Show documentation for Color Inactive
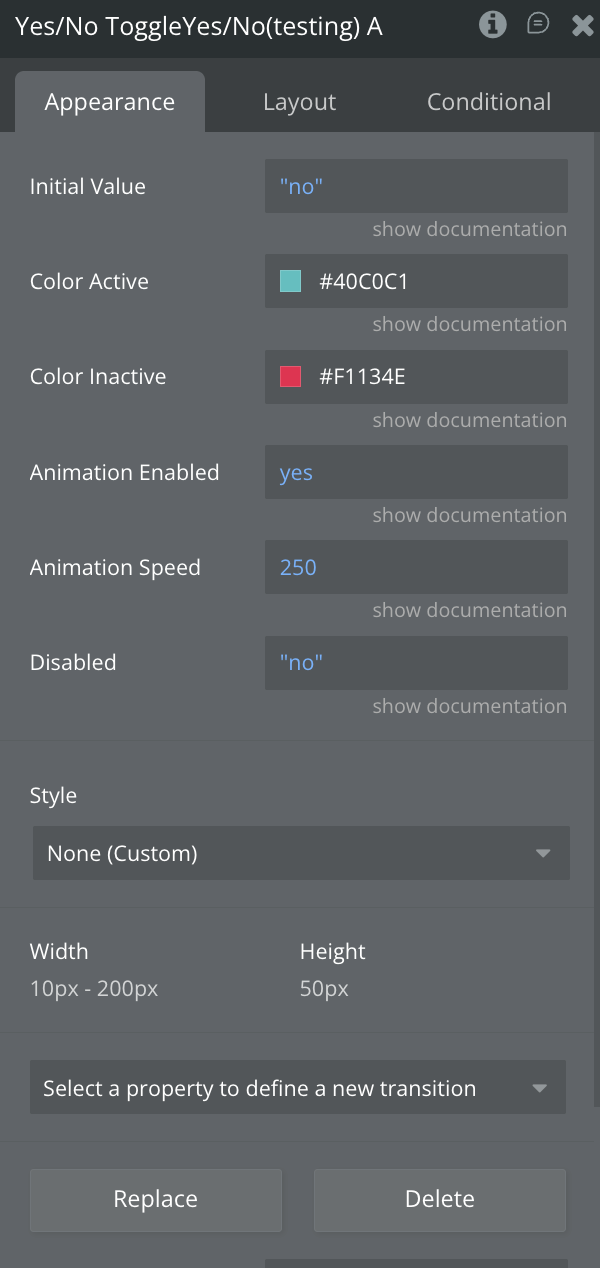600x1268 pixels. 469,420
